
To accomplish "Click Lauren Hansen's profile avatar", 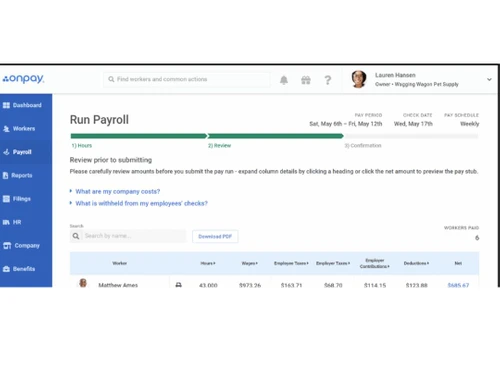I will click(359, 79).
